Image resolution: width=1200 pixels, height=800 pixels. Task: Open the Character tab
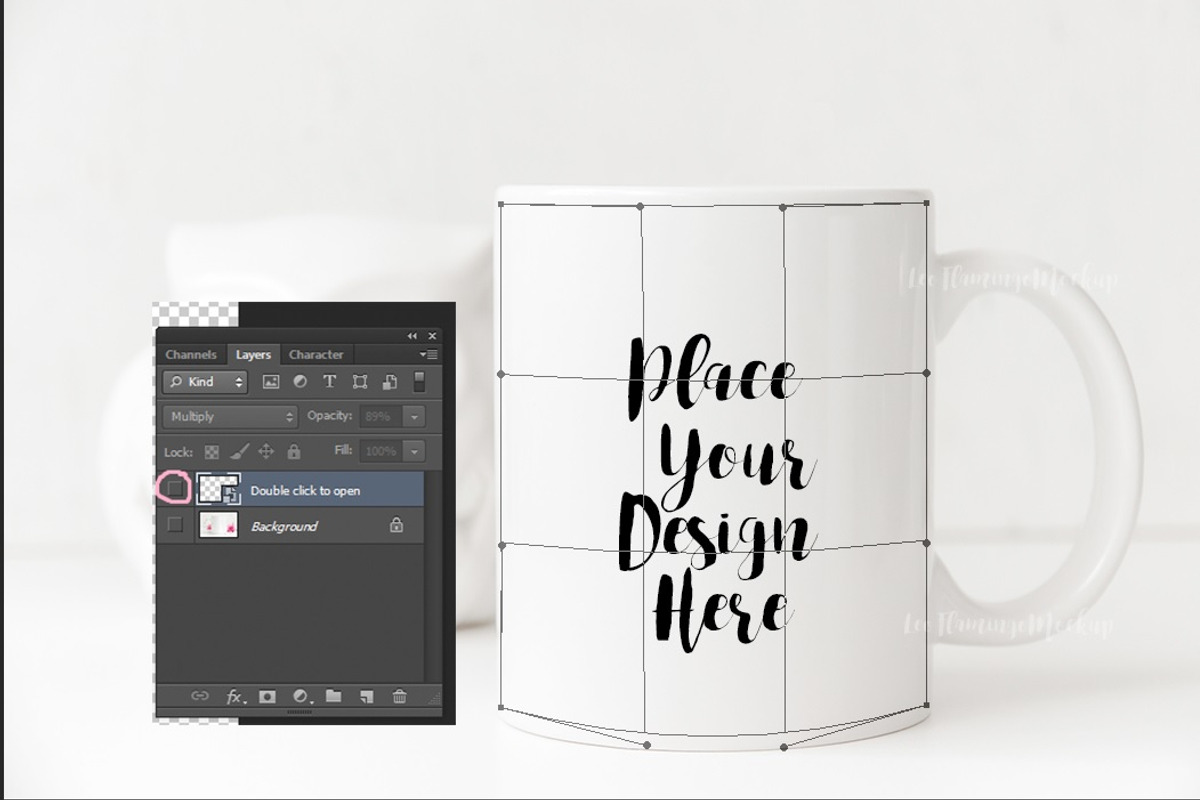click(316, 354)
